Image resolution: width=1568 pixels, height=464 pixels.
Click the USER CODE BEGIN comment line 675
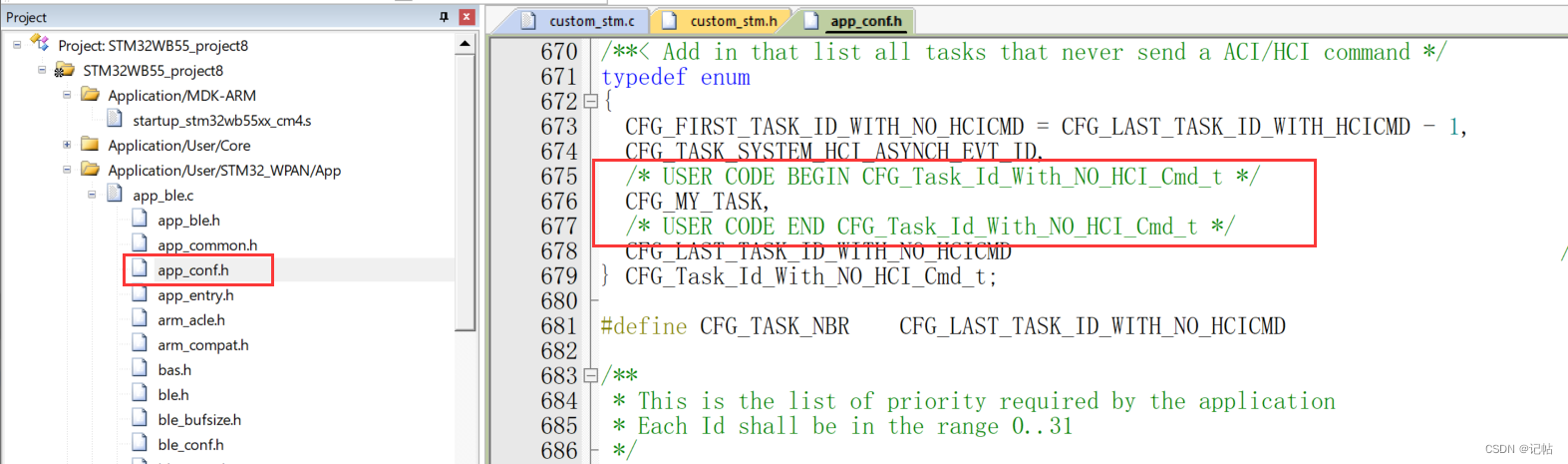(x=942, y=177)
